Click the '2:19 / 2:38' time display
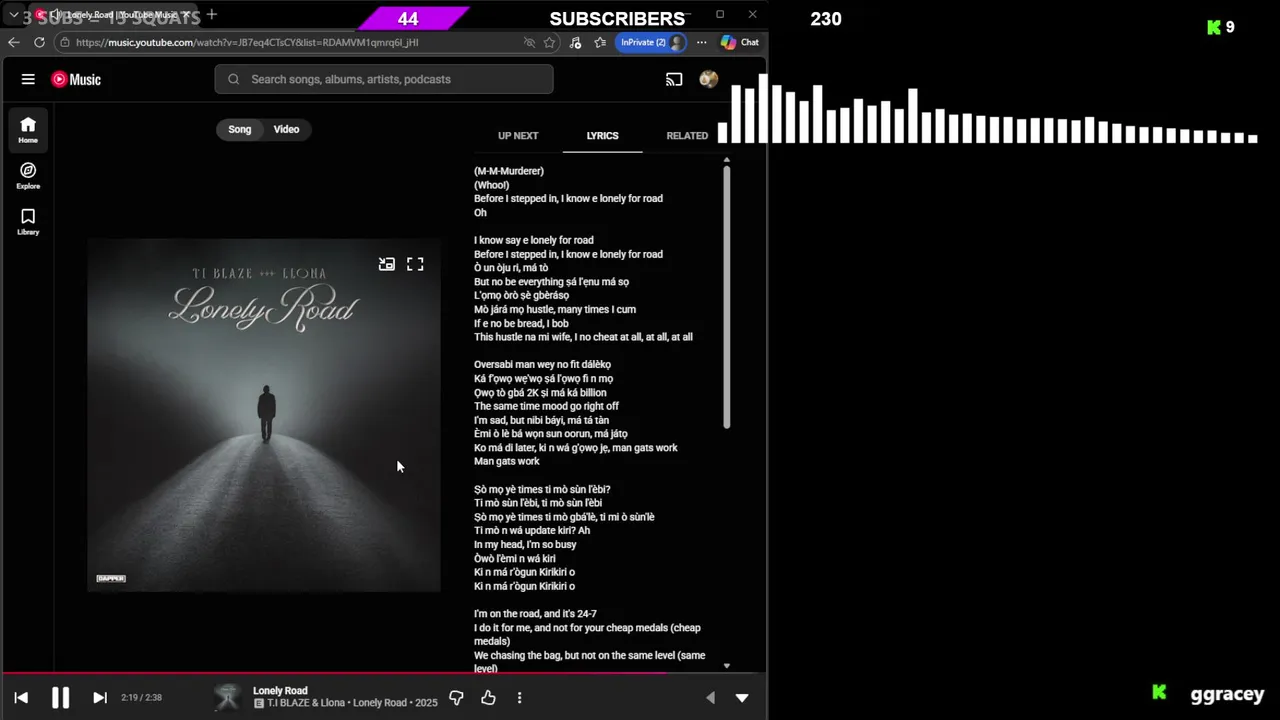1280x720 pixels. 141,698
